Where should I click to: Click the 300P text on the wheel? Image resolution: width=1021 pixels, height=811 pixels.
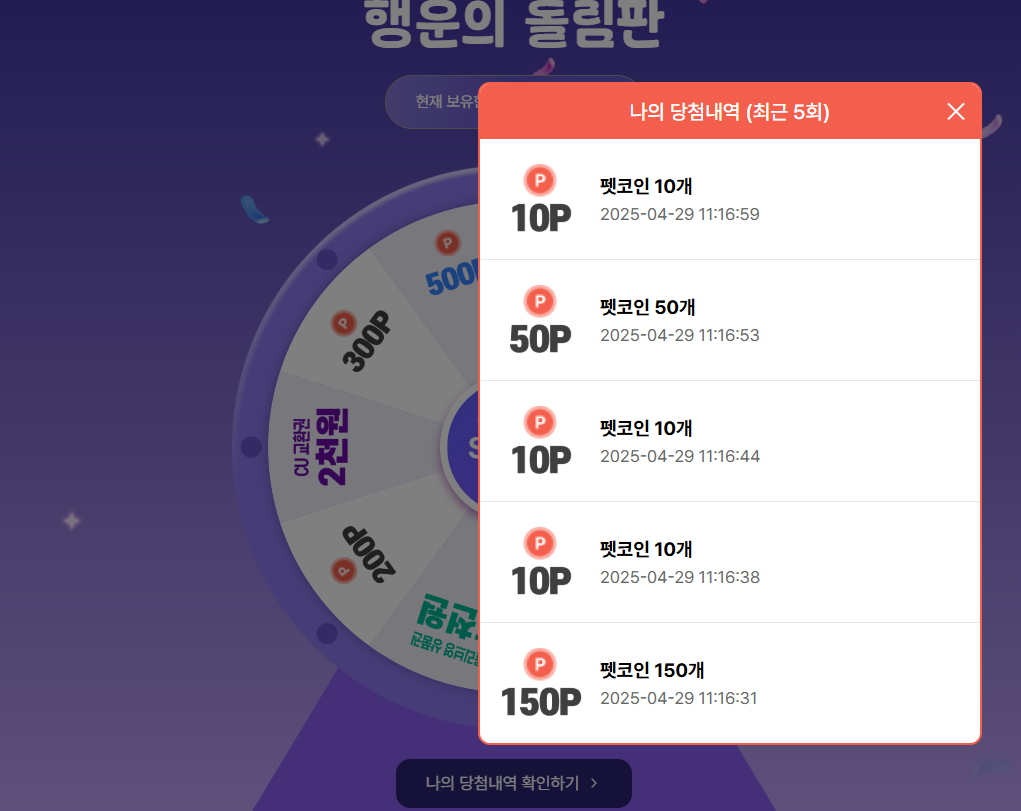(x=366, y=341)
